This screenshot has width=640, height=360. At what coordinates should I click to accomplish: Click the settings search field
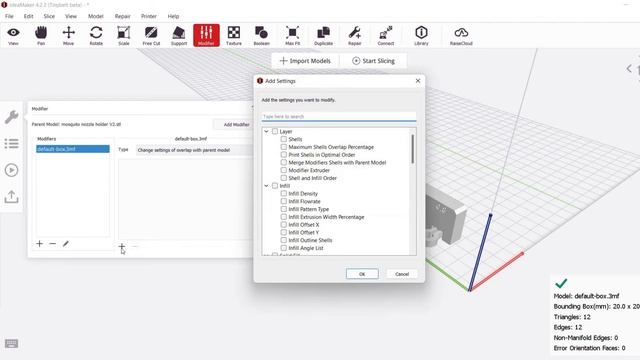tap(339, 116)
